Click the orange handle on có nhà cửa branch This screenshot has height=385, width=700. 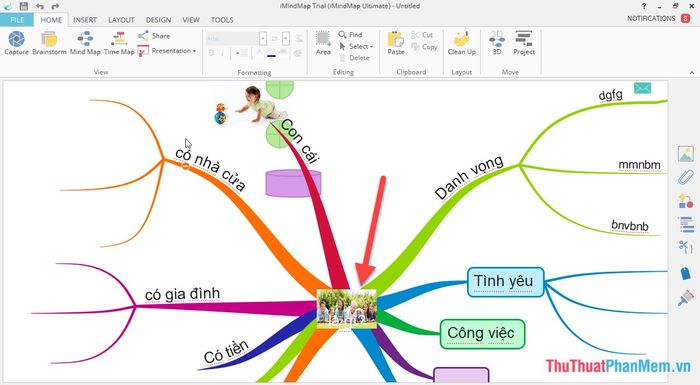pyautogui.click(x=186, y=166)
